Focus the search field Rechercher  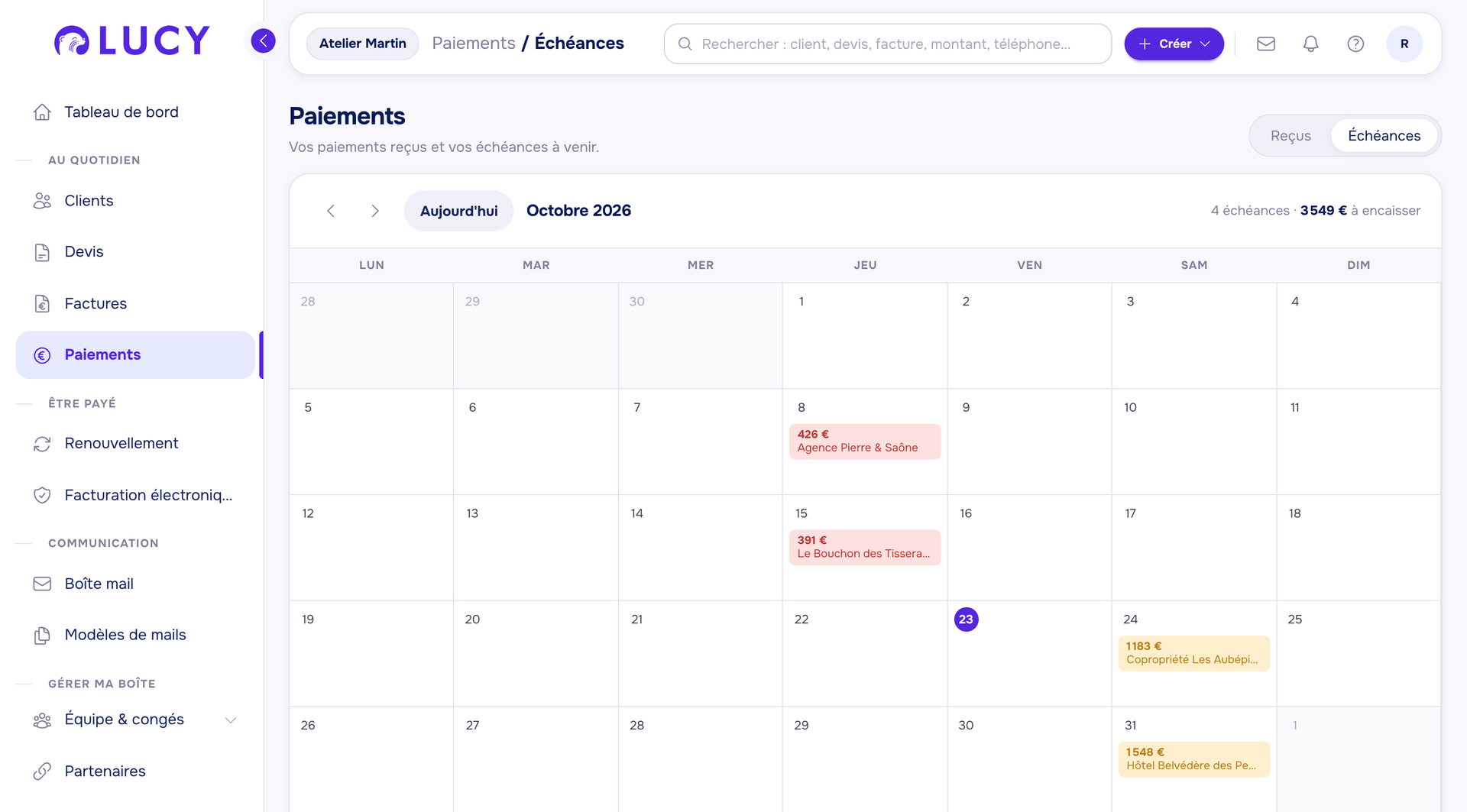(x=887, y=44)
